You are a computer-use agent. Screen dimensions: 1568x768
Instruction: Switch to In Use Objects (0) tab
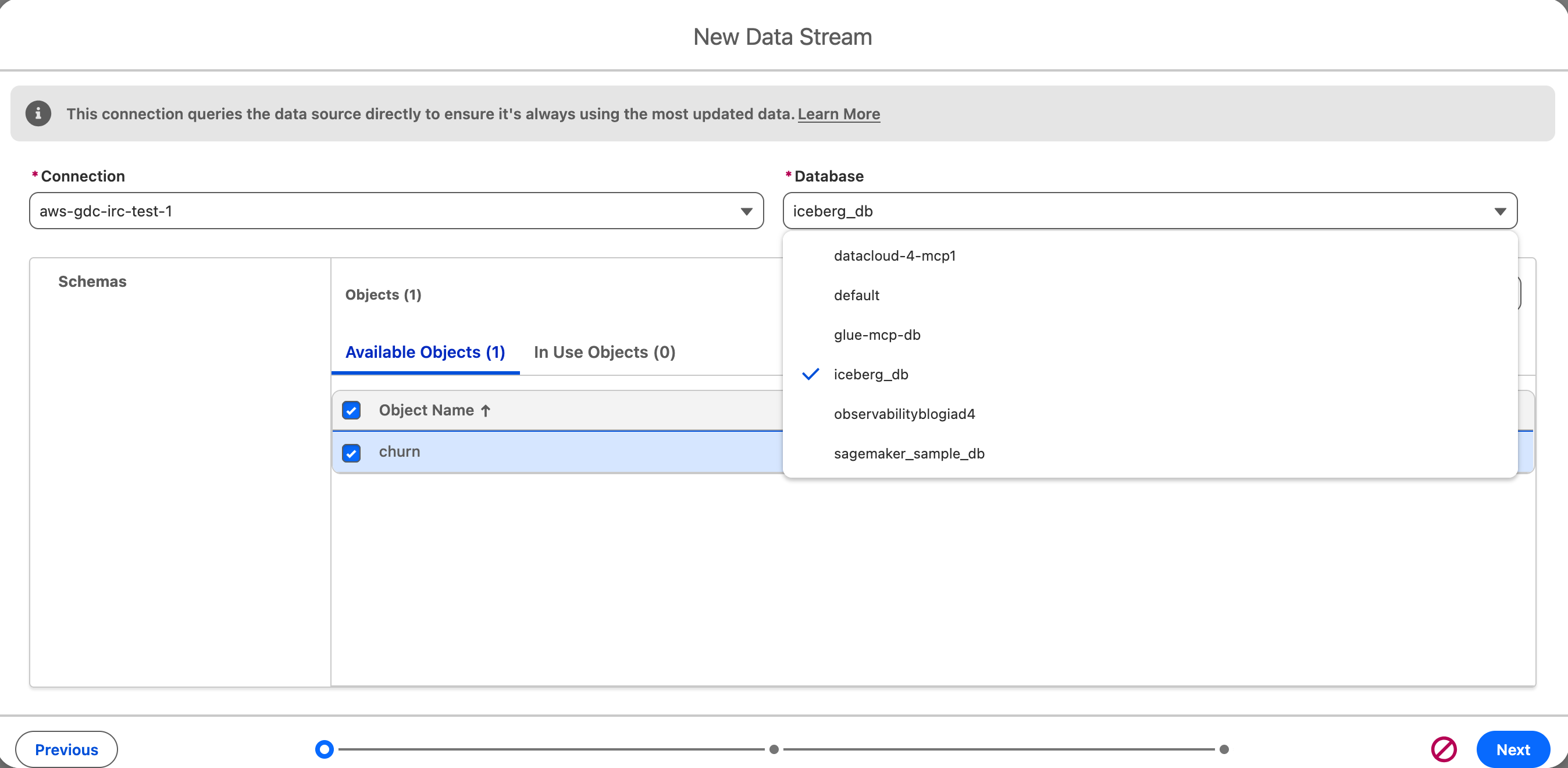tap(604, 352)
